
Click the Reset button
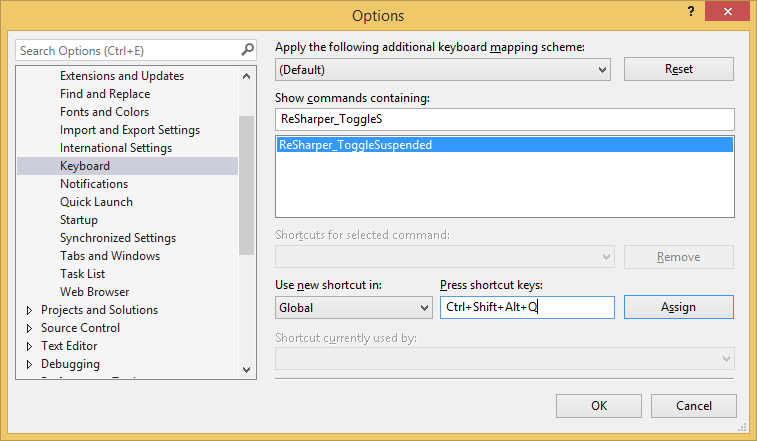[x=678, y=69]
